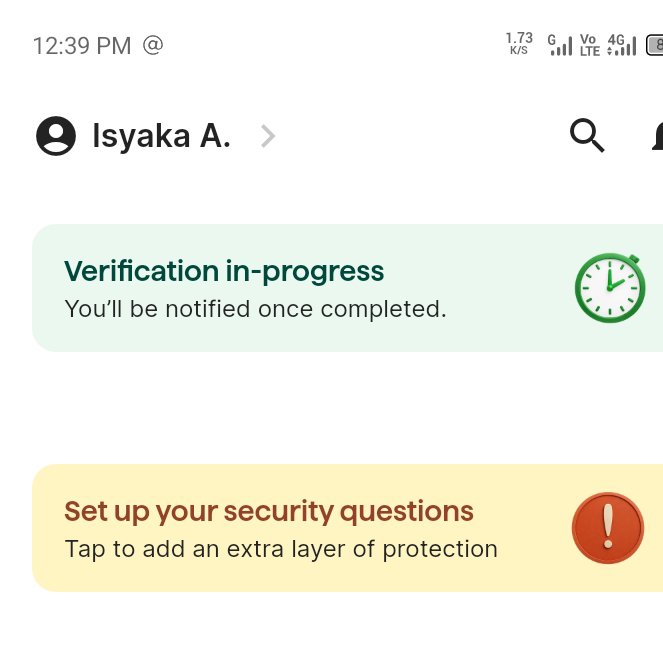Viewport: 663px width, 653px height.
Task: Tap the red exclamation alert icon
Action: (608, 528)
